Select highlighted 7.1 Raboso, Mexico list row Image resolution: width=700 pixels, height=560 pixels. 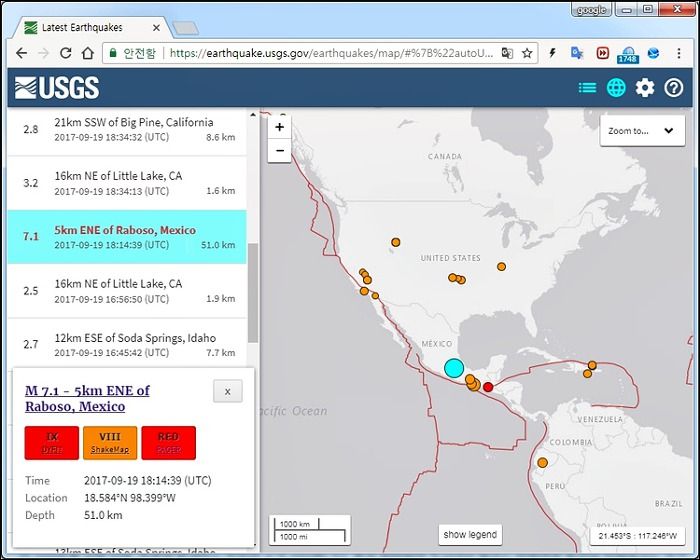tap(127, 237)
